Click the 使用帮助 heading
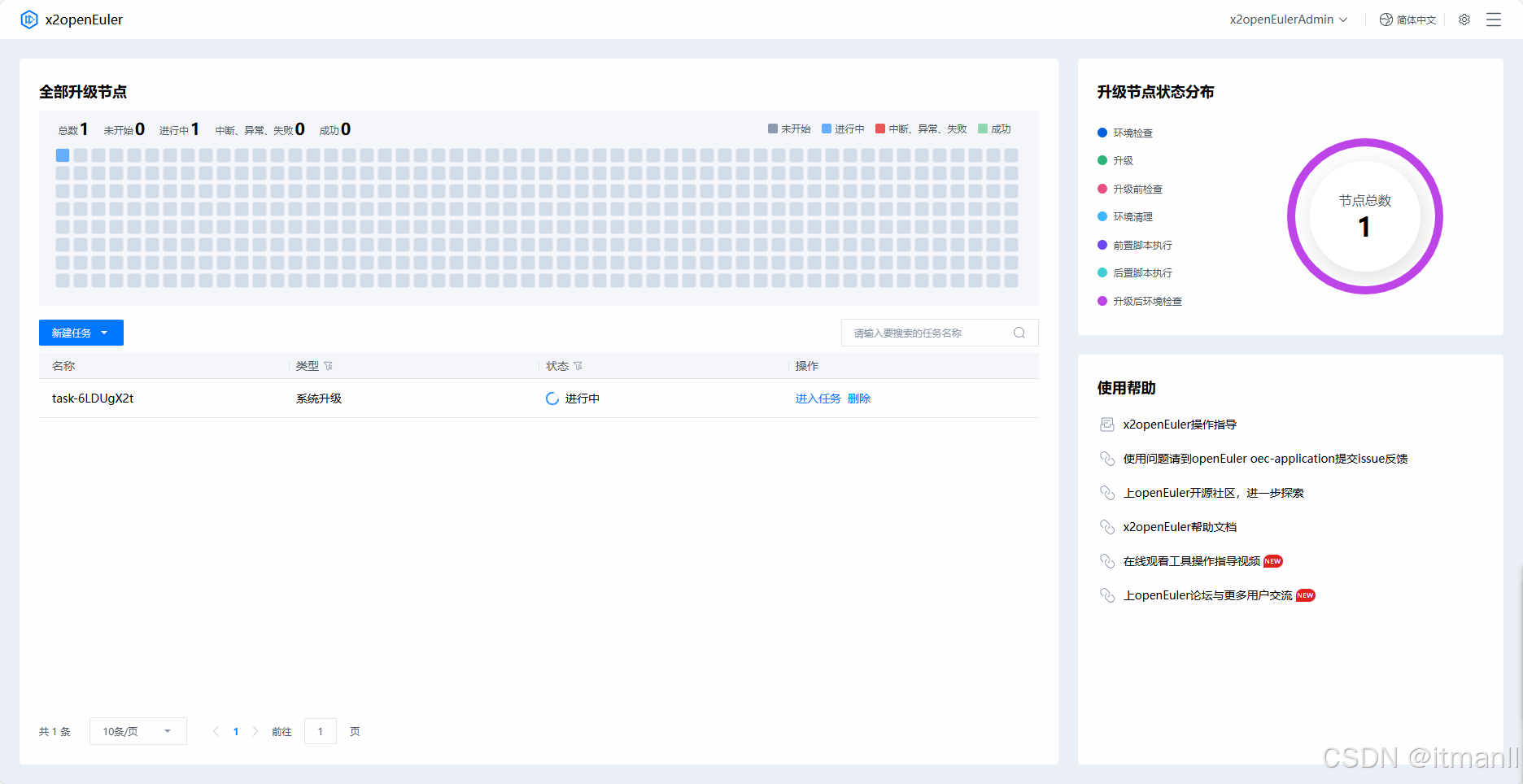 pos(1127,388)
